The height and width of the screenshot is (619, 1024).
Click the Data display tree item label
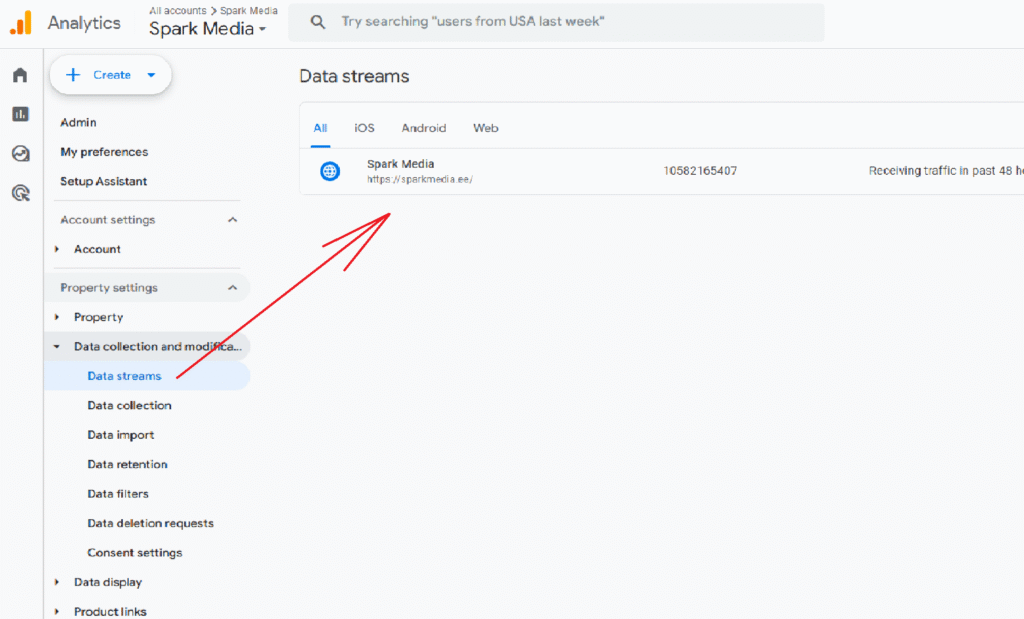(x=108, y=582)
